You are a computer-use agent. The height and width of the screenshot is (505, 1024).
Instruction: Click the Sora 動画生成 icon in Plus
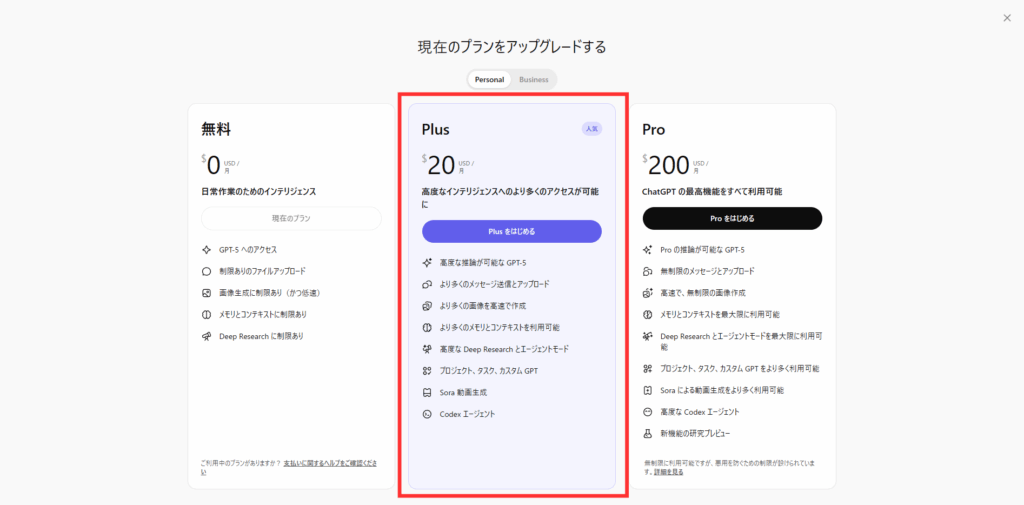tap(427, 393)
